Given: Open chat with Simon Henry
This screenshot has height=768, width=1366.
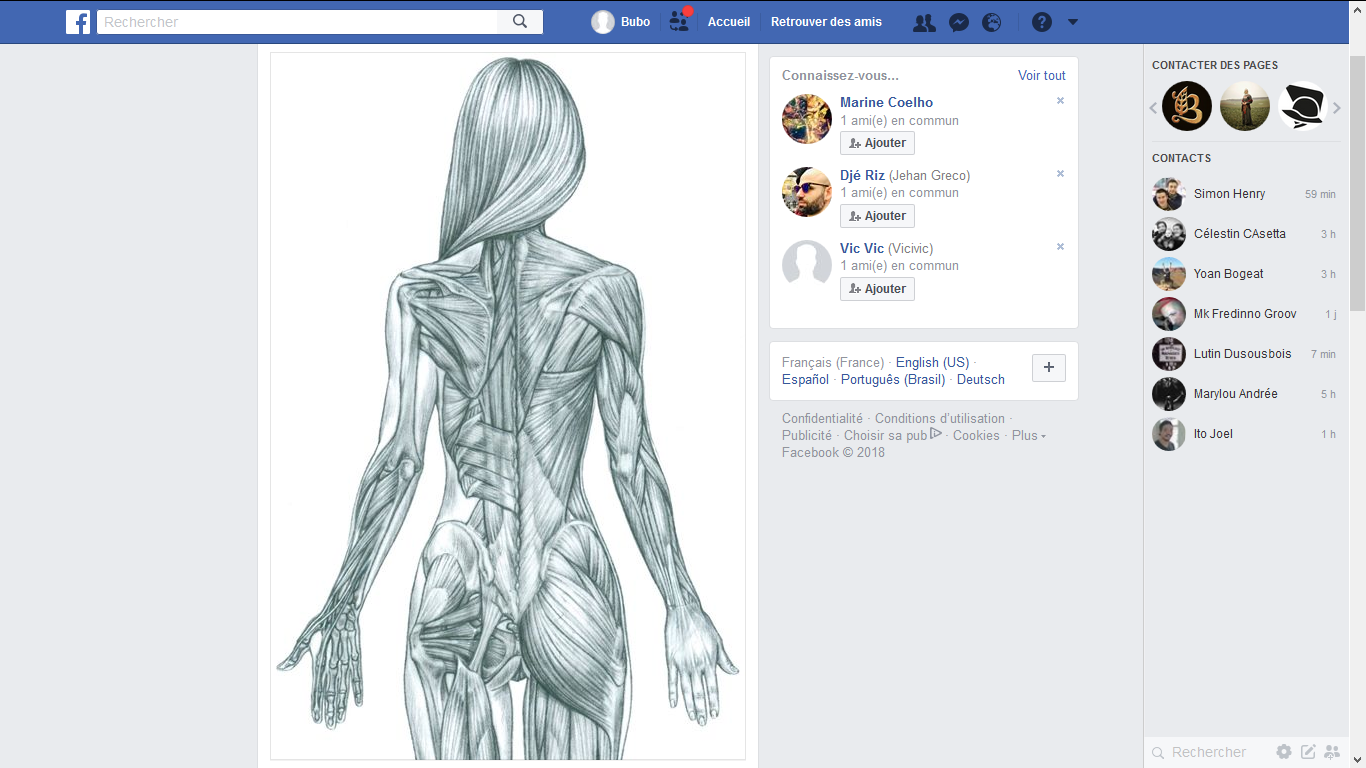Looking at the screenshot, I should (x=1229, y=194).
